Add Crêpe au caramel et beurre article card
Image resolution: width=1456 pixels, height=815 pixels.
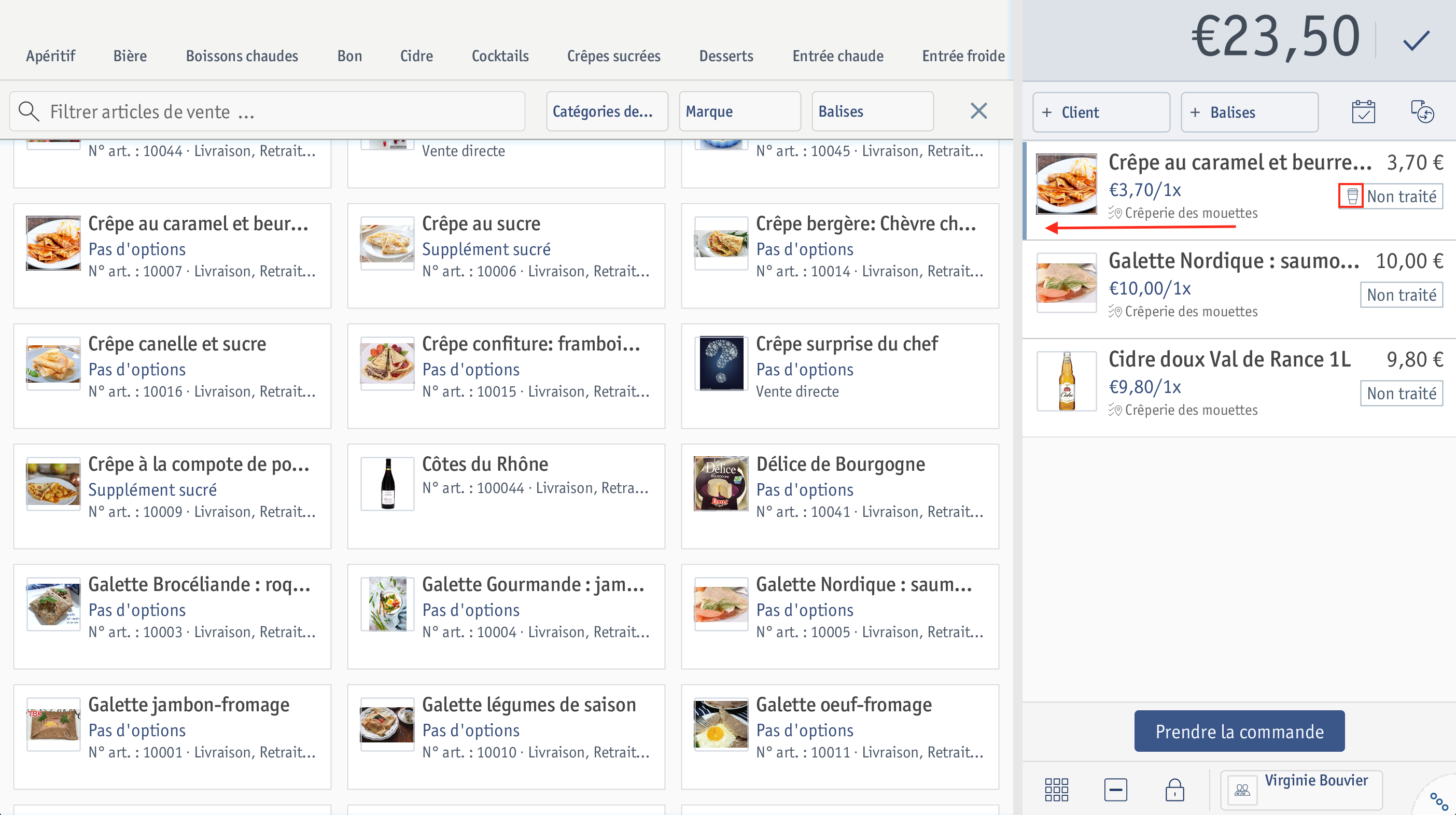[x=172, y=256]
